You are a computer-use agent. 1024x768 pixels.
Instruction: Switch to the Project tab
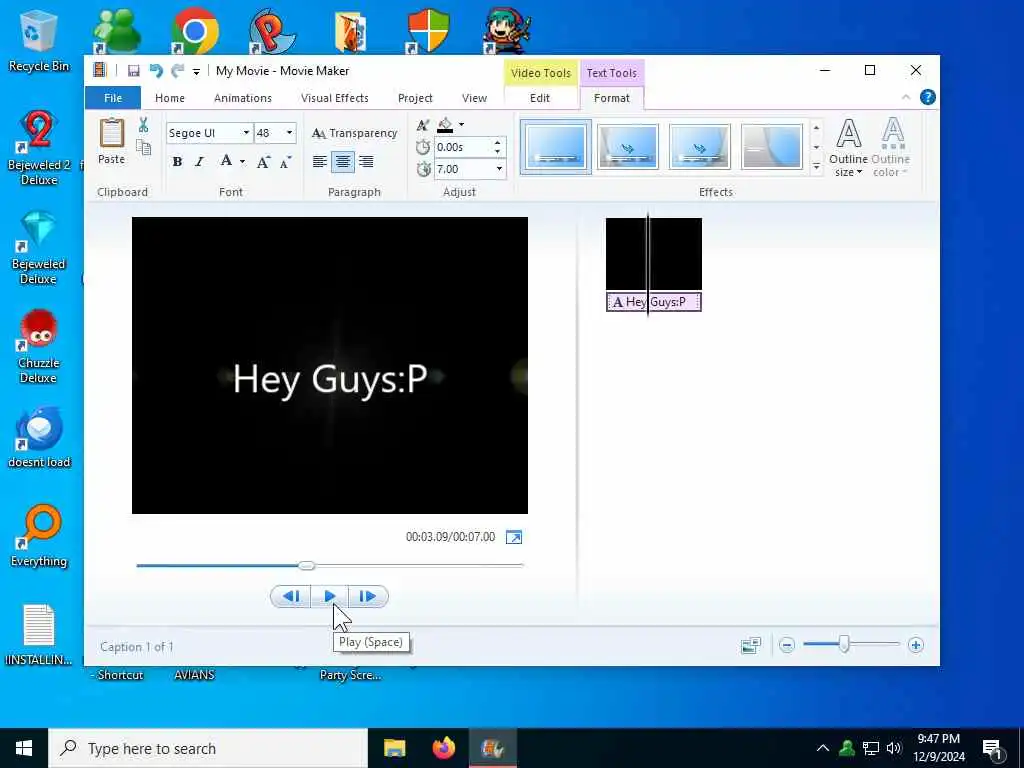click(415, 98)
